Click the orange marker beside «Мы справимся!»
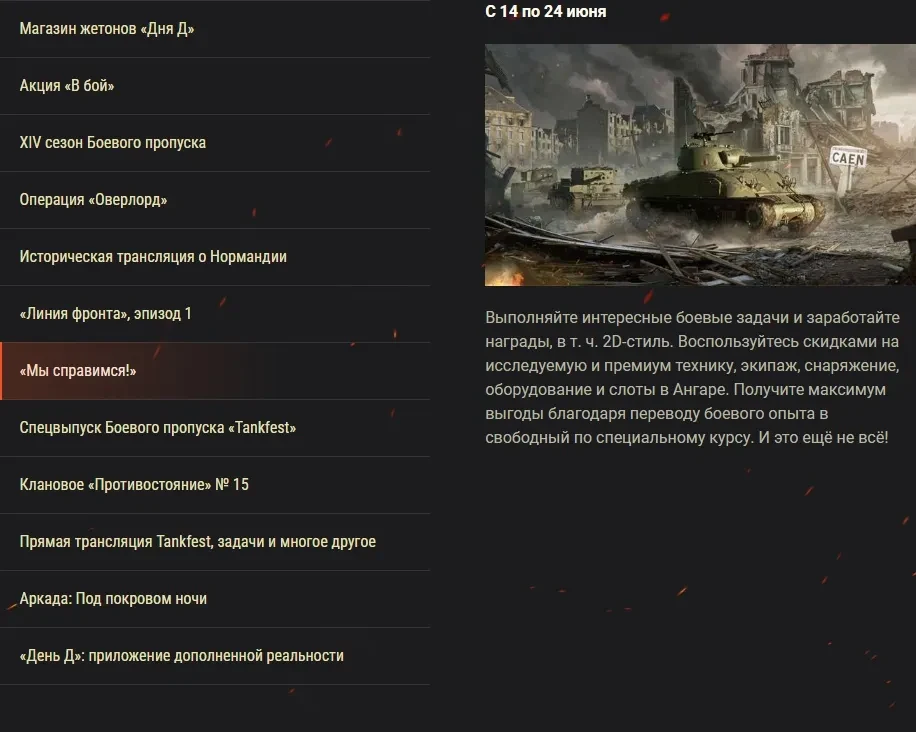916x732 pixels. (1, 371)
